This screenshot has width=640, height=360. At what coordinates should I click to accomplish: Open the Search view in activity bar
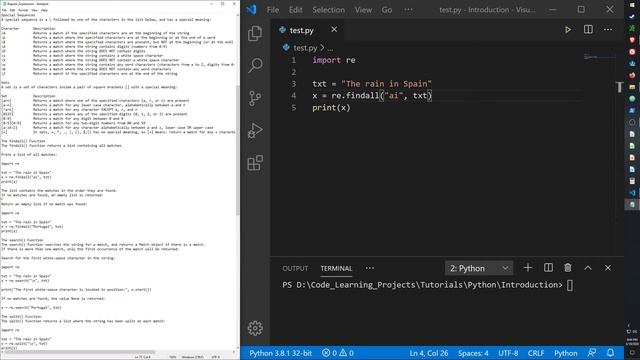(255, 65)
